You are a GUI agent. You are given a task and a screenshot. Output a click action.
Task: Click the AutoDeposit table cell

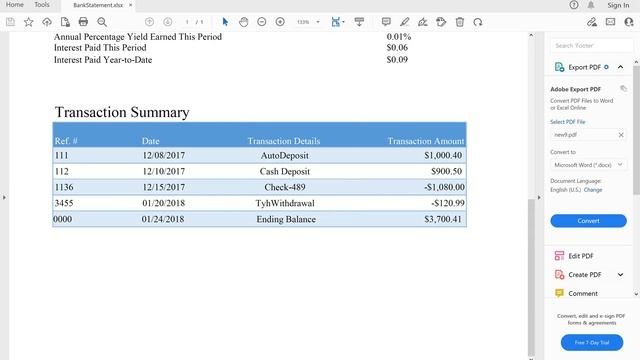[284, 156]
